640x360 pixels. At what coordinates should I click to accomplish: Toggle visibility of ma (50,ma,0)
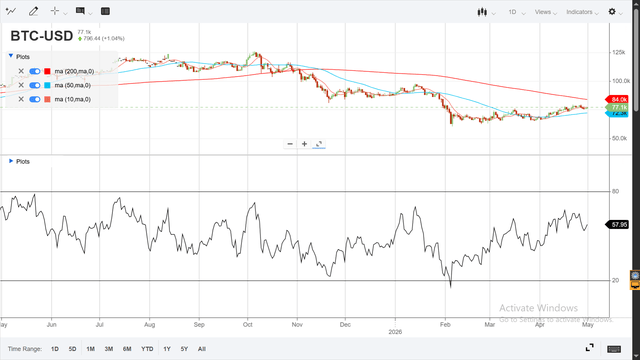[x=35, y=85]
